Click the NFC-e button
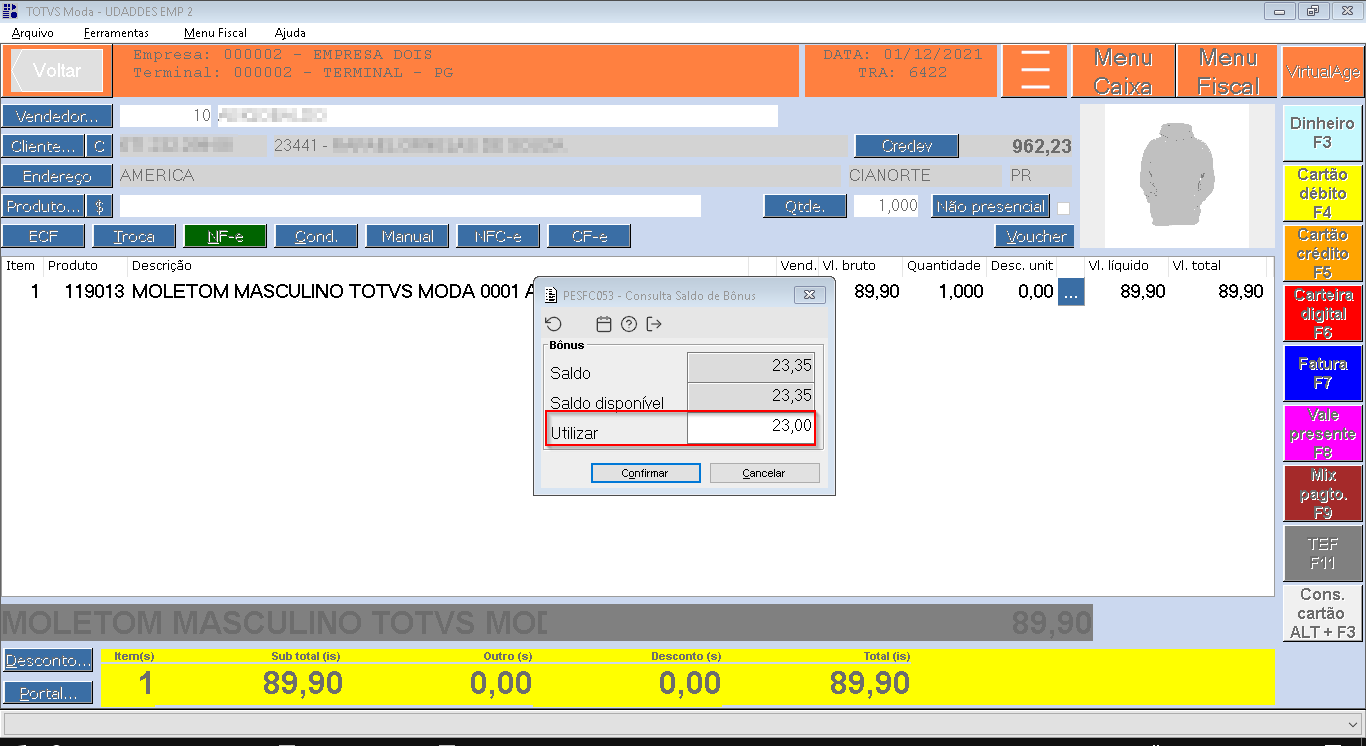The image size is (1366, 746). tap(498, 237)
